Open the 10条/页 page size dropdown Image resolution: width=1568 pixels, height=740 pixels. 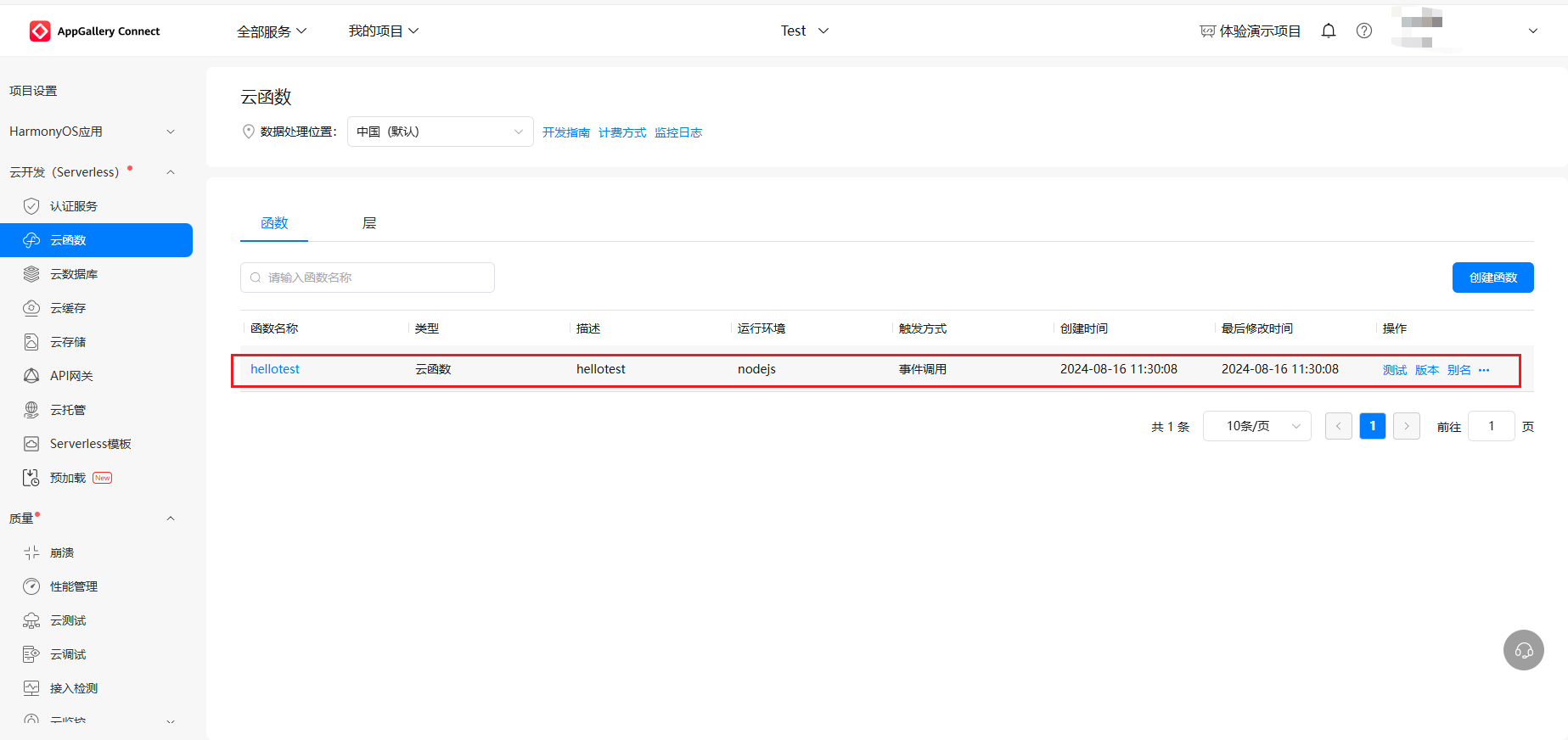pos(1257,426)
